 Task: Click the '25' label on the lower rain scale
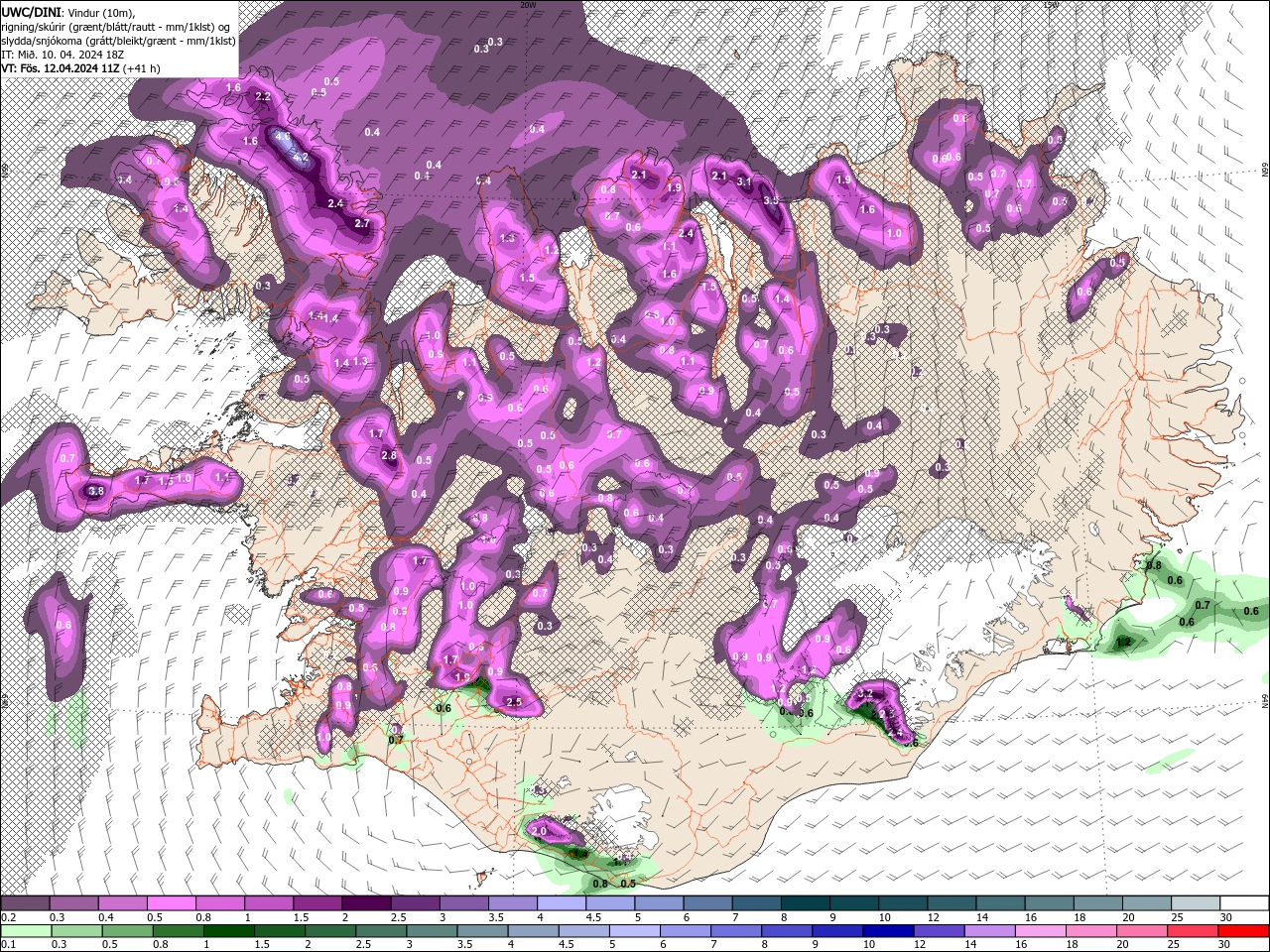tap(1176, 945)
